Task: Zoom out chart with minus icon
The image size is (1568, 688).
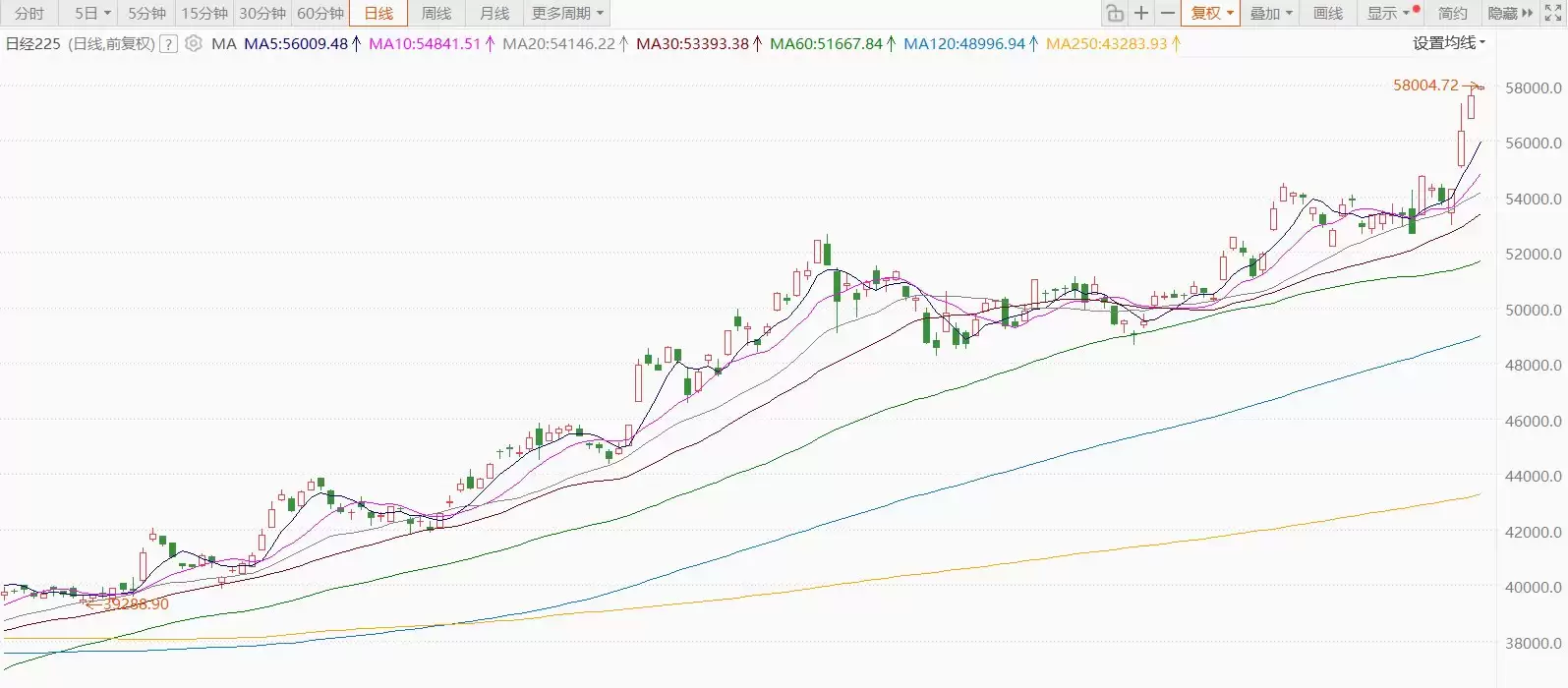Action: (x=1168, y=13)
